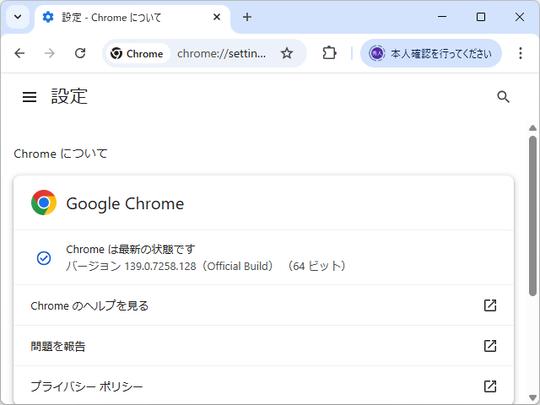
Task: Bookmark this page with star icon
Action: click(287, 53)
